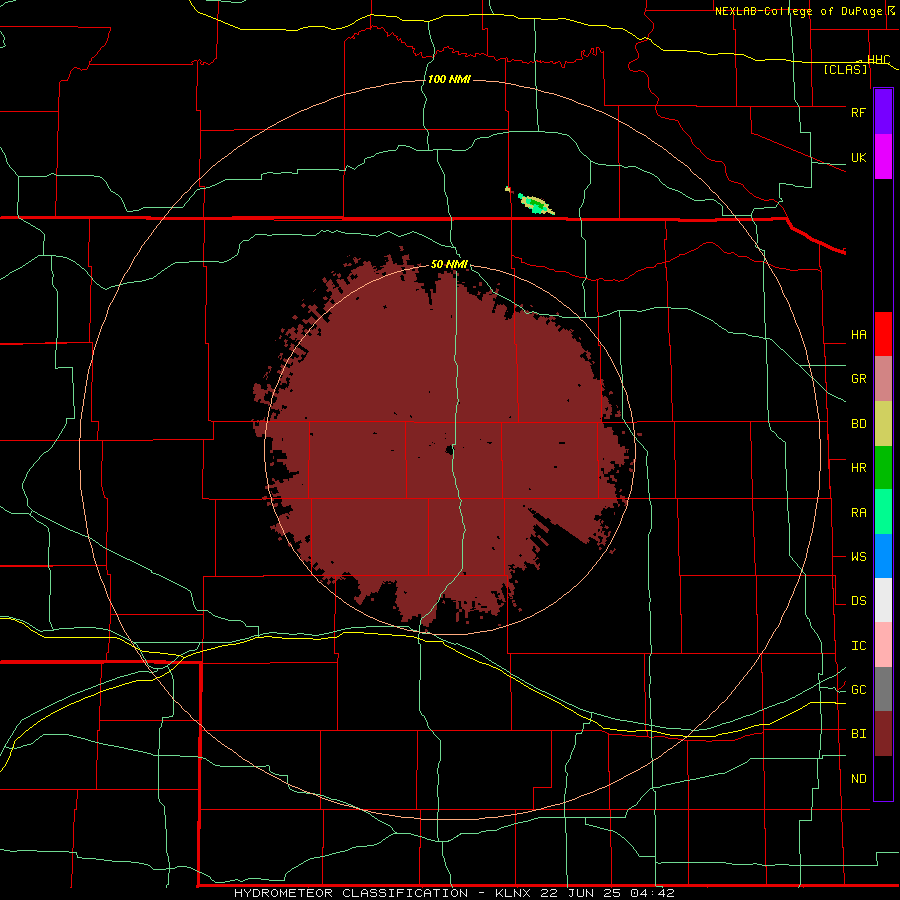Click the IC legend label
This screenshot has height=900, width=900.
coord(858,646)
